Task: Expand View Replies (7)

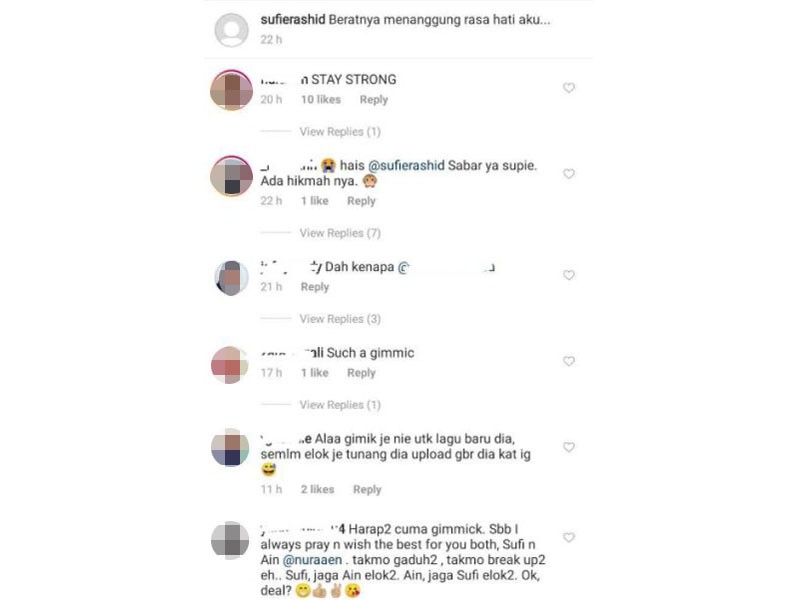Action: [340, 233]
